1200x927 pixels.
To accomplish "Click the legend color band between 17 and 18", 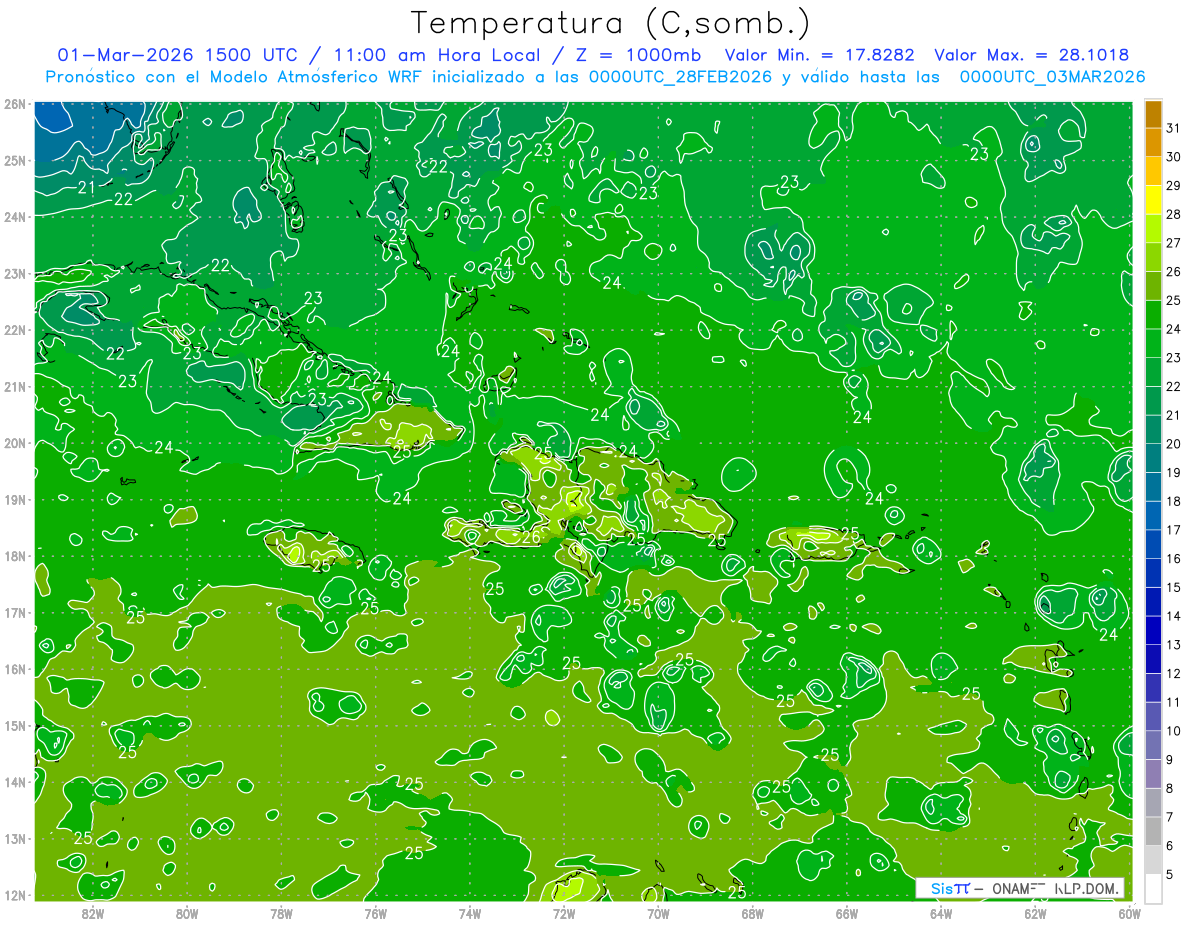I will 1153,516.
